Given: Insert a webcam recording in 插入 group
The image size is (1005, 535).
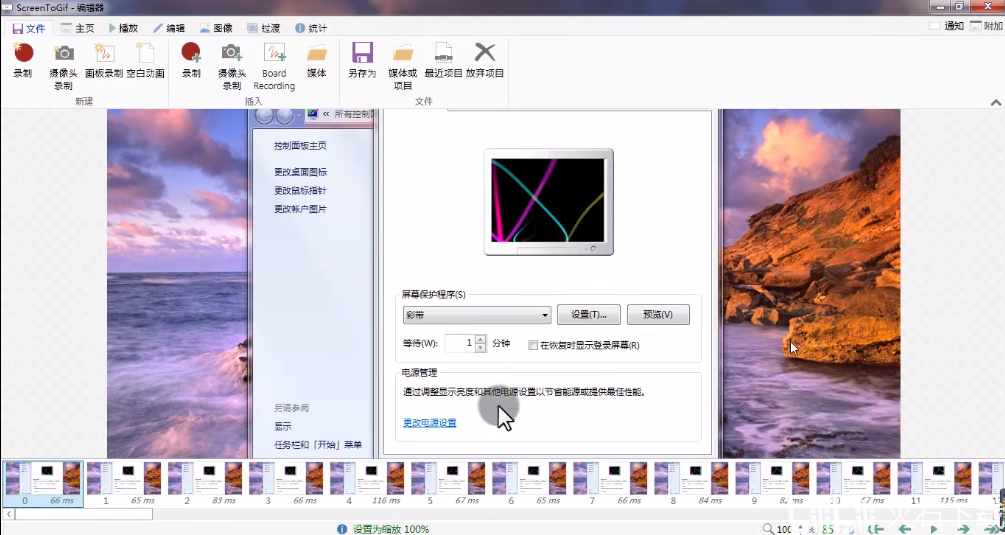Looking at the screenshot, I should coord(231,67).
